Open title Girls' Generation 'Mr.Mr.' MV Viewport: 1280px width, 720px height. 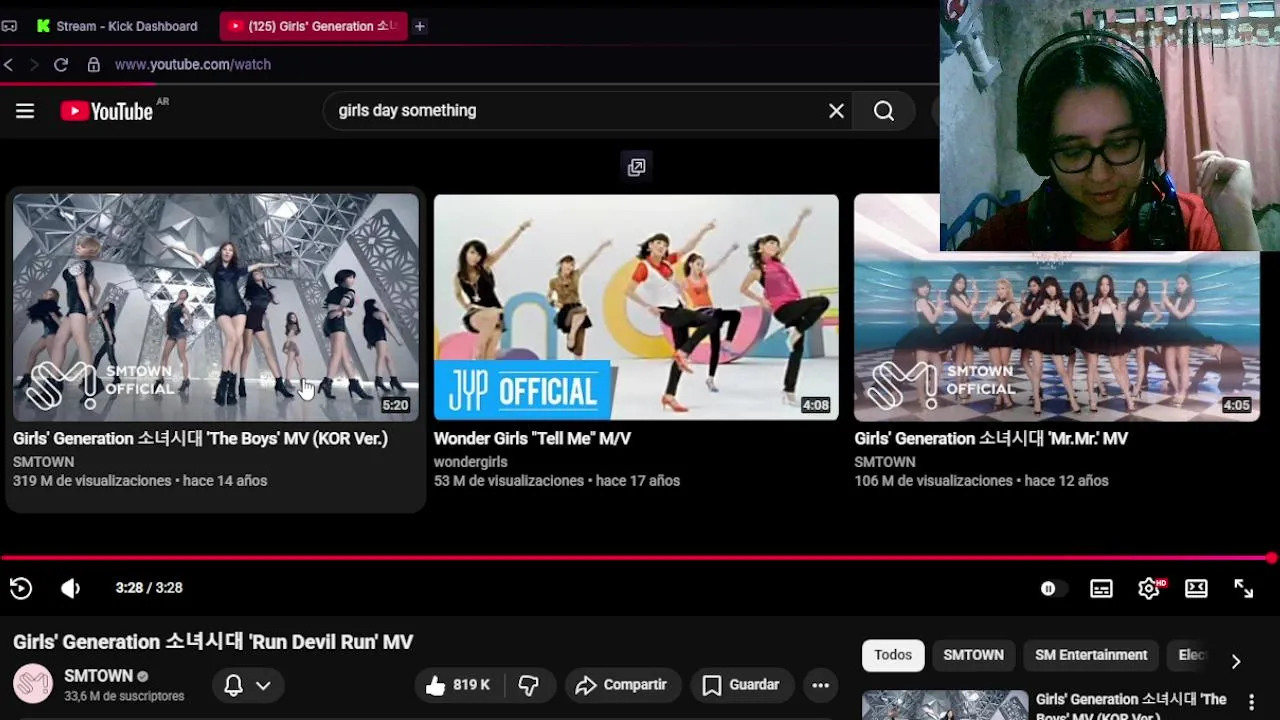991,438
